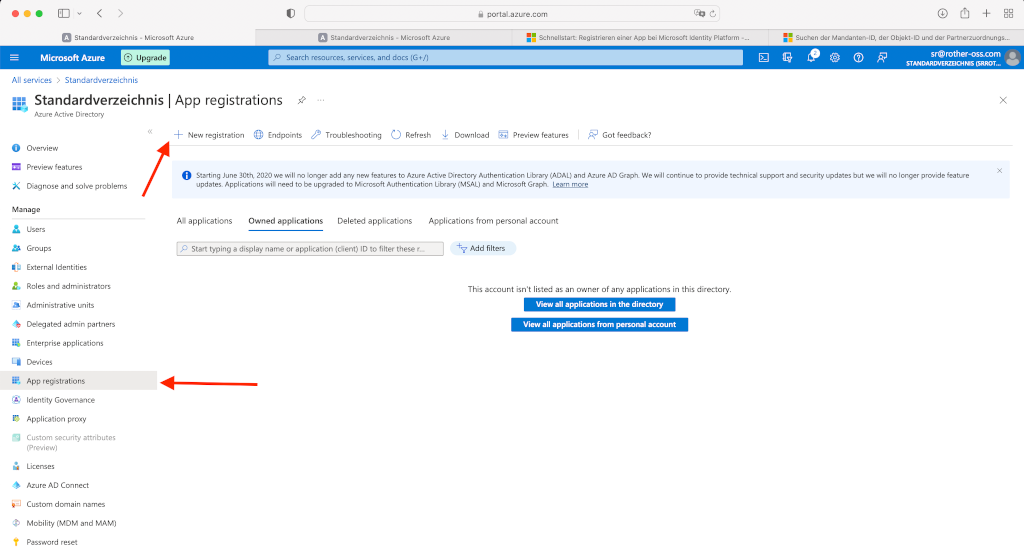Open Endpoints
The width and height of the screenshot is (1024, 551).
click(x=278, y=134)
